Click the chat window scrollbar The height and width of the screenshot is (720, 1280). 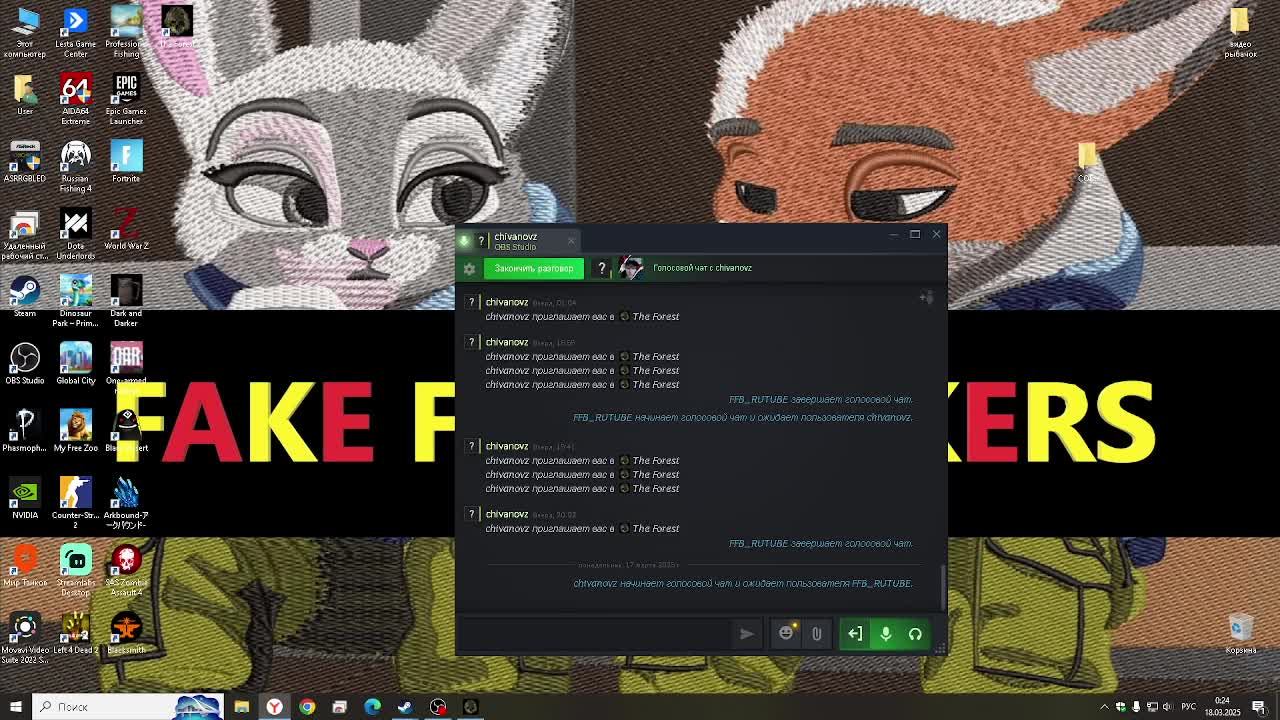pos(942,587)
